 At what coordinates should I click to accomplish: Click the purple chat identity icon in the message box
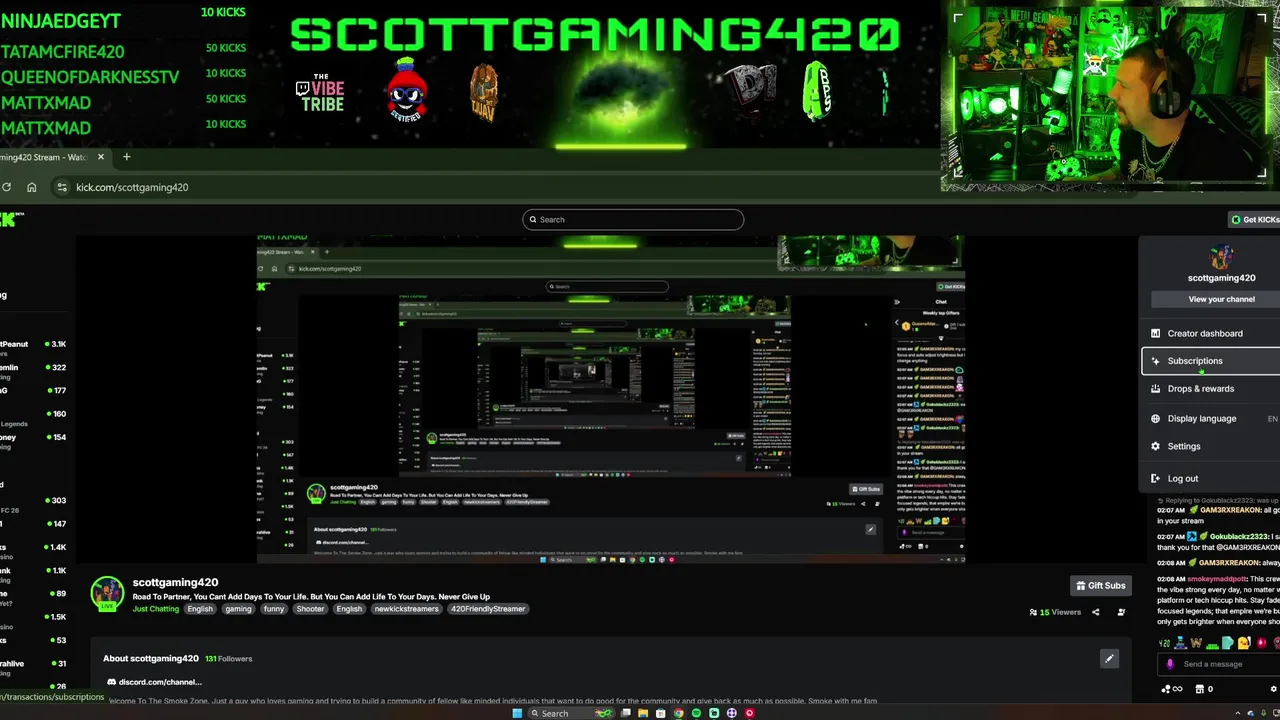tap(1170, 664)
